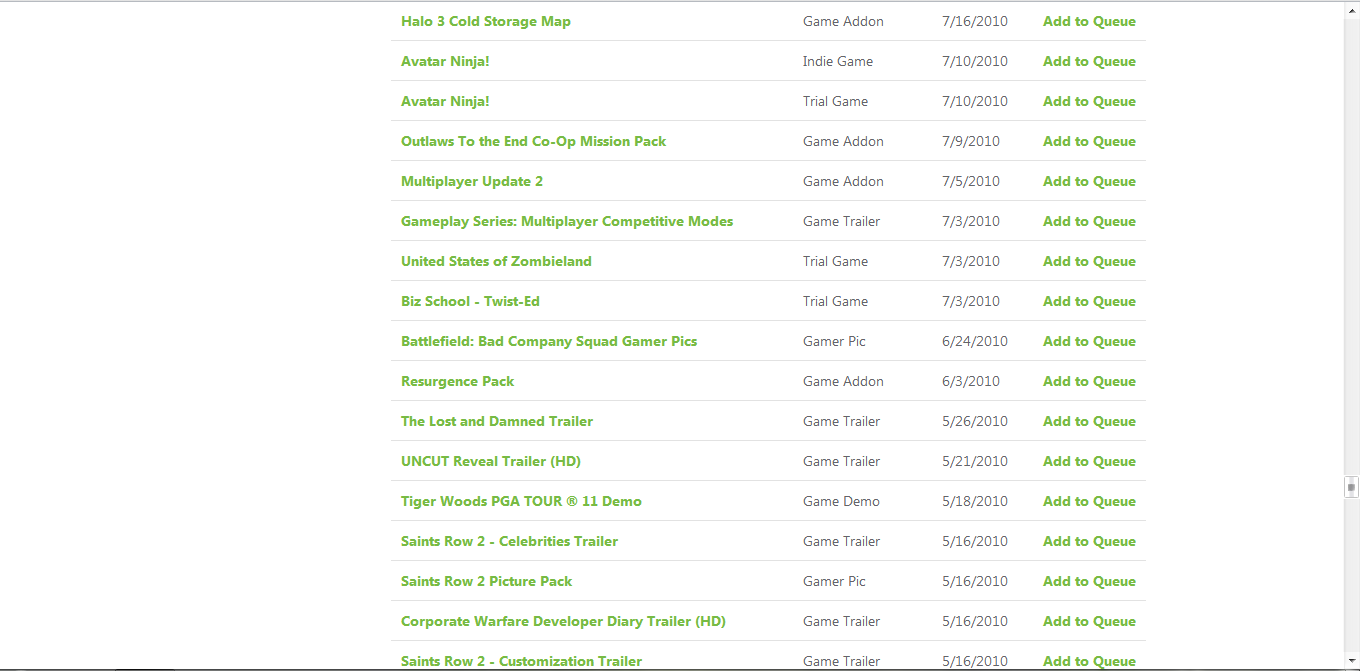Open Battlefield: Bad Company Squad Gamer Pics
The width and height of the screenshot is (1360, 671).
549,341
